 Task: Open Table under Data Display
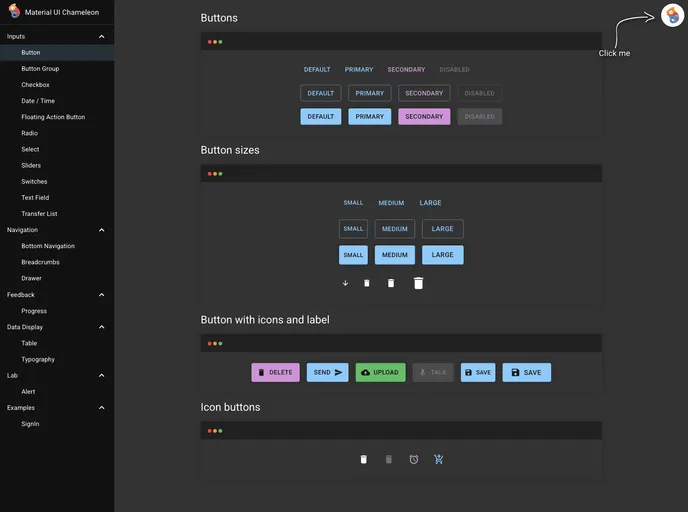click(x=57, y=343)
